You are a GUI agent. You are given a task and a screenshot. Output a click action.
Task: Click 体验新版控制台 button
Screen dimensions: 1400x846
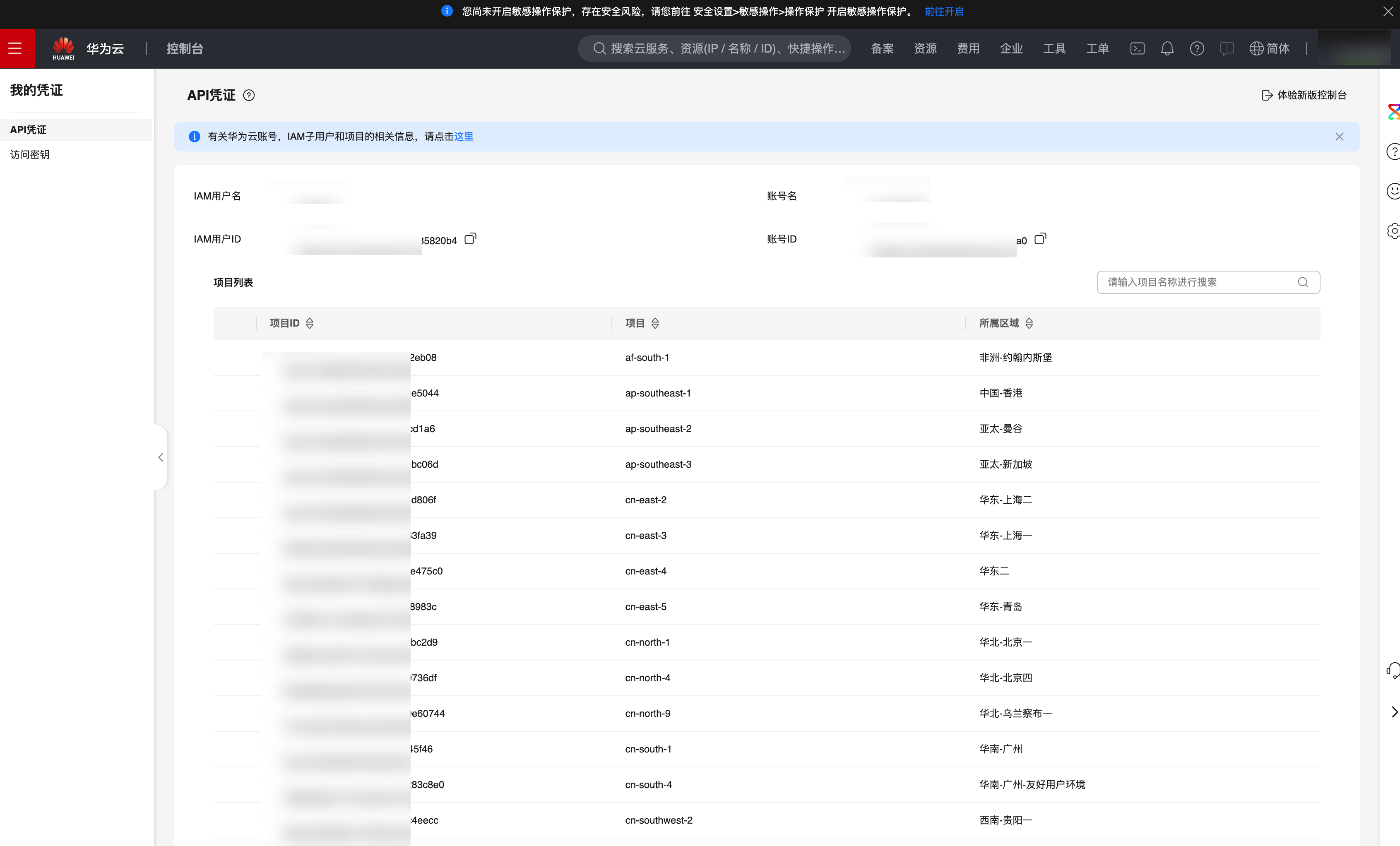click(x=1304, y=95)
